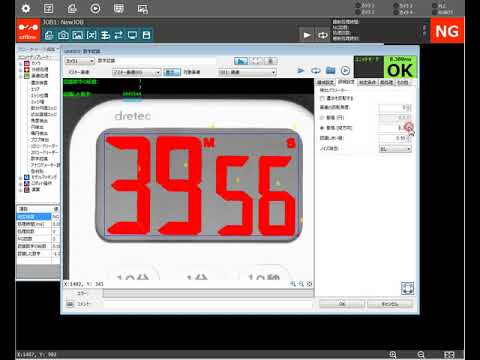Open the target image dropdown

pos(247,72)
